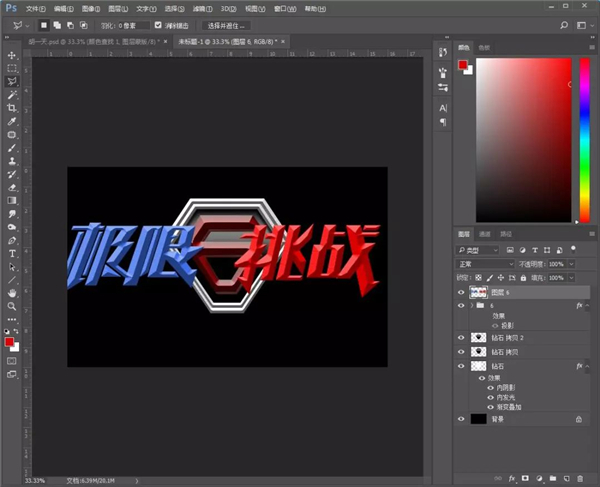Hide the 图层 6 layer
The height and width of the screenshot is (487, 600).
pyautogui.click(x=461, y=293)
